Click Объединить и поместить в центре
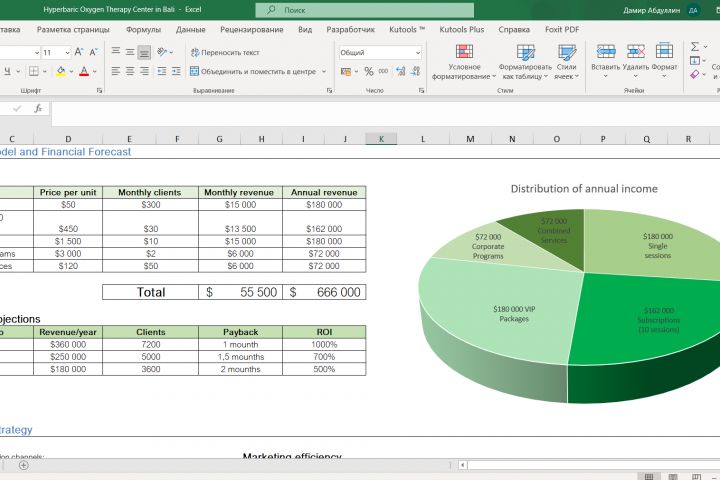This screenshot has height=480, width=720. coord(253,72)
